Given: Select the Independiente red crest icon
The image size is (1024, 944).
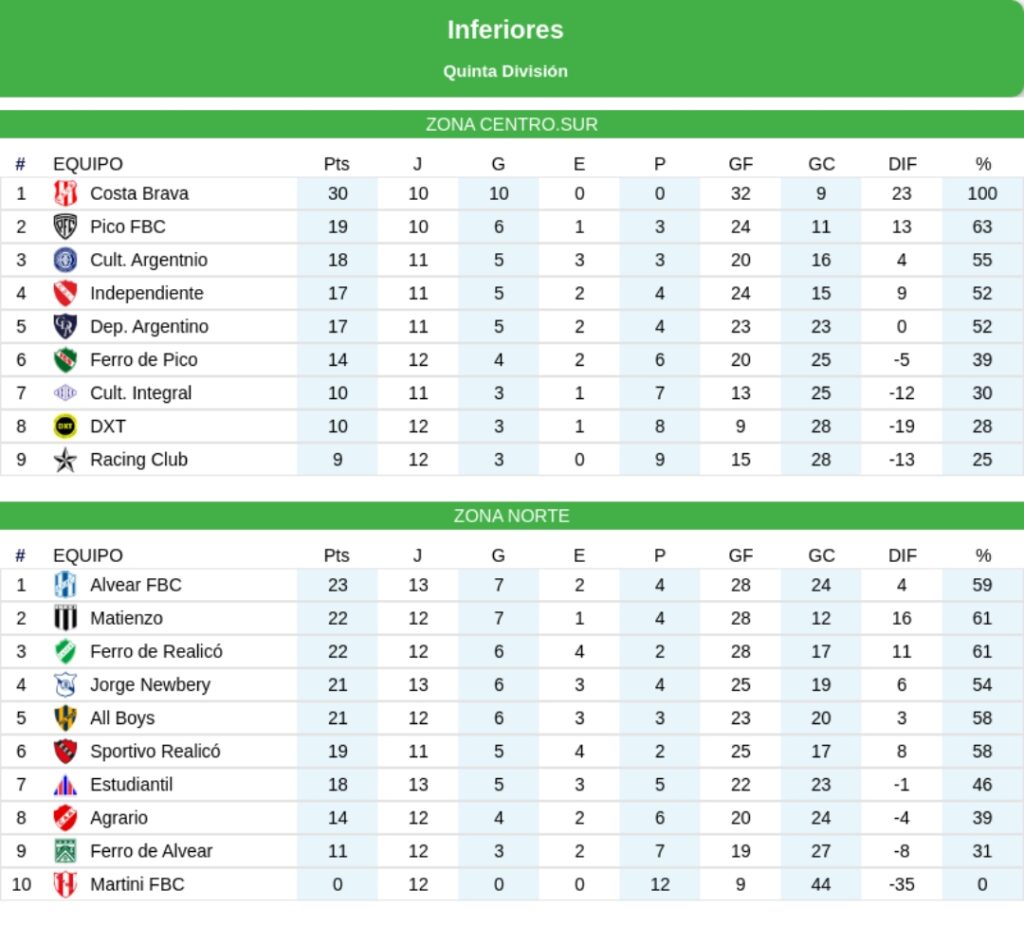Looking at the screenshot, I should (65, 293).
